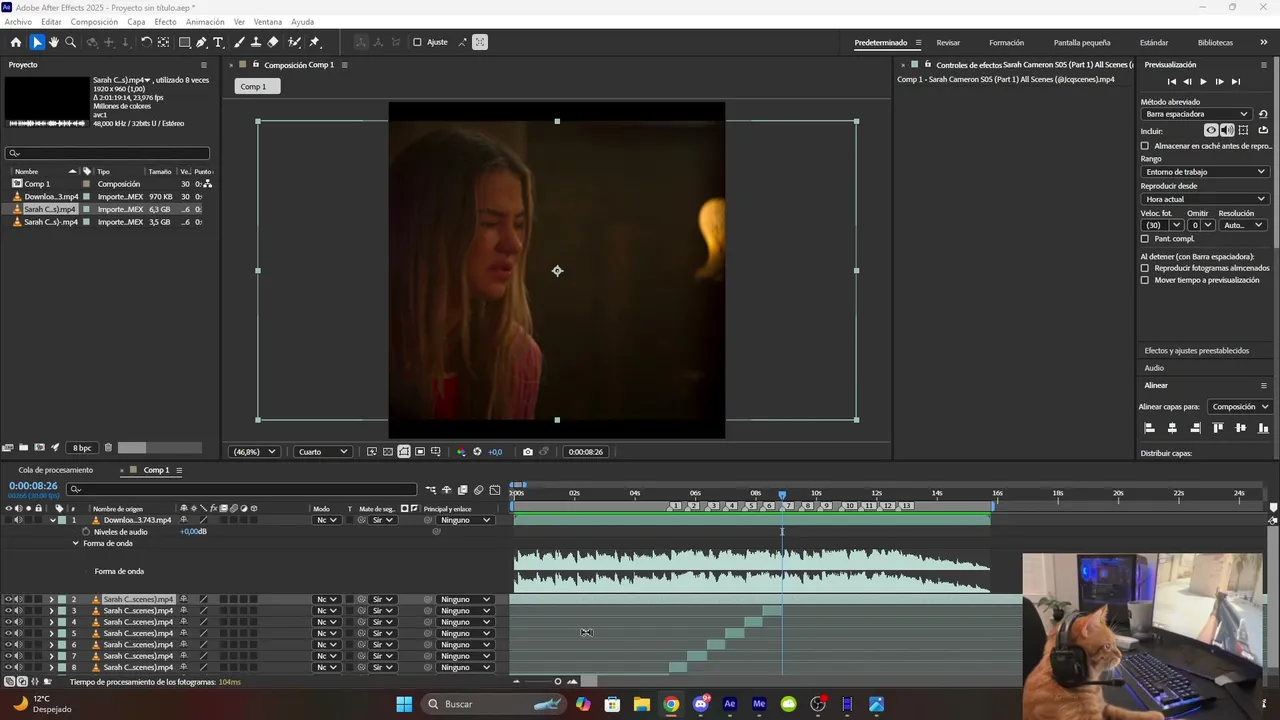
Task: Select the Zoom magnifier tool
Action: tap(70, 42)
